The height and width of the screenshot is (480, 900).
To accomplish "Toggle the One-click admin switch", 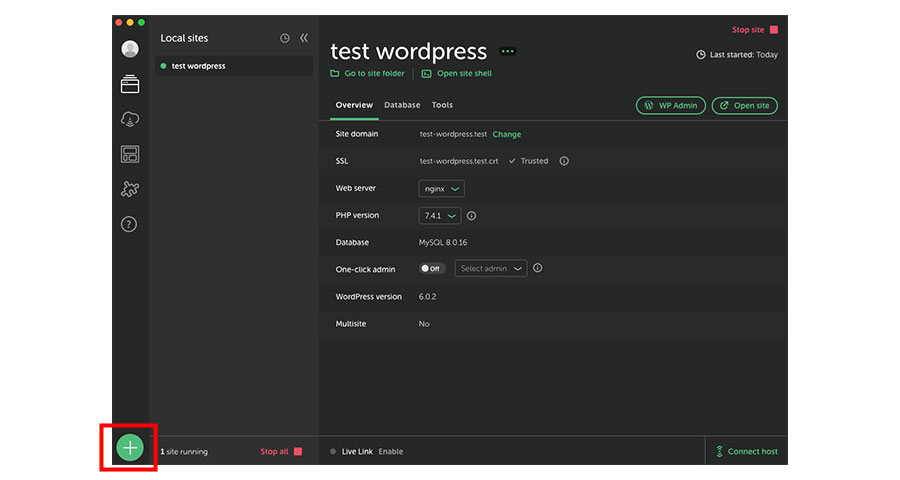I will pyautogui.click(x=432, y=268).
